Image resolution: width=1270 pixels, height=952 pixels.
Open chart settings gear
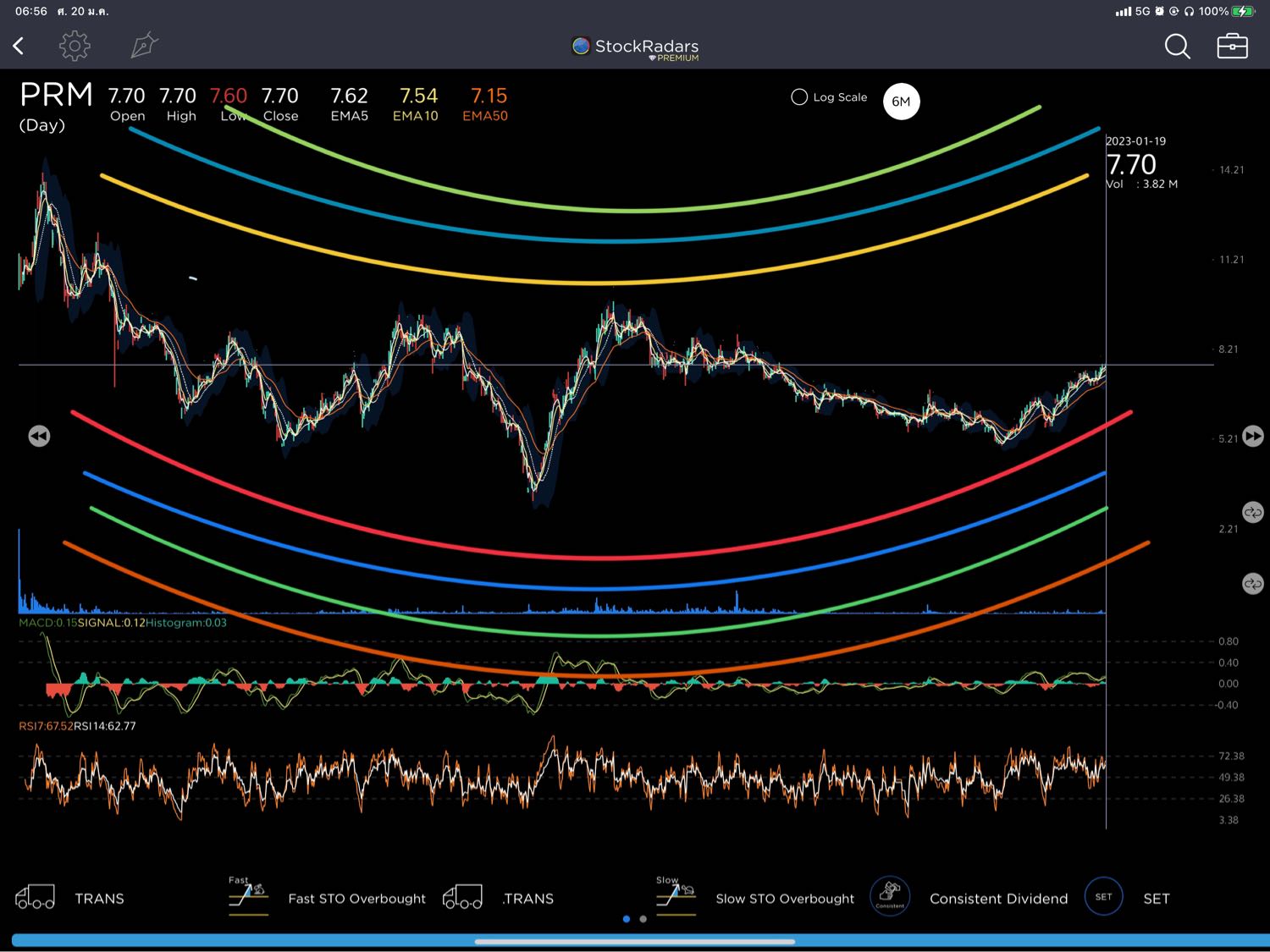tap(75, 46)
